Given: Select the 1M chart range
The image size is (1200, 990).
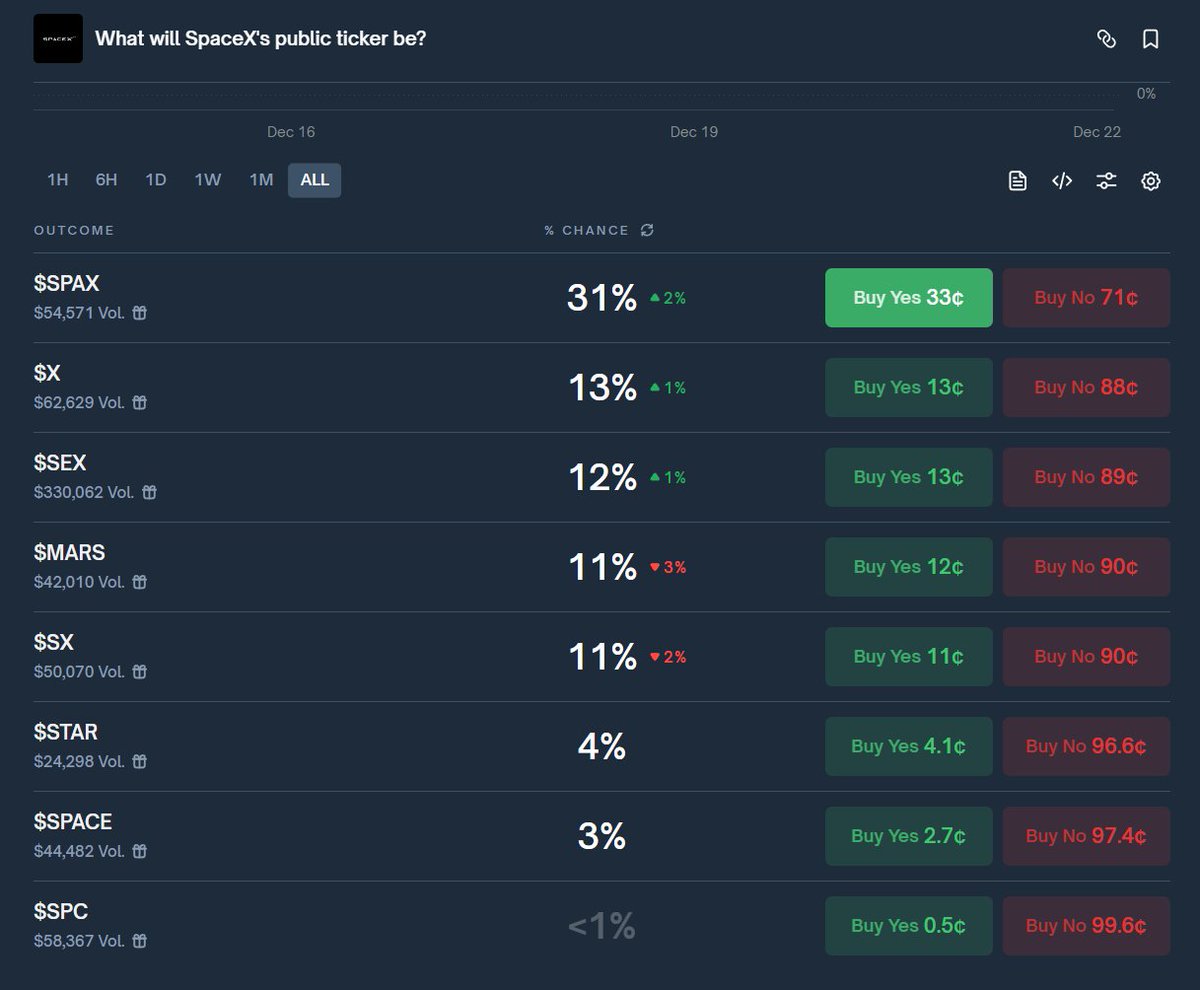Looking at the screenshot, I should click(x=260, y=180).
